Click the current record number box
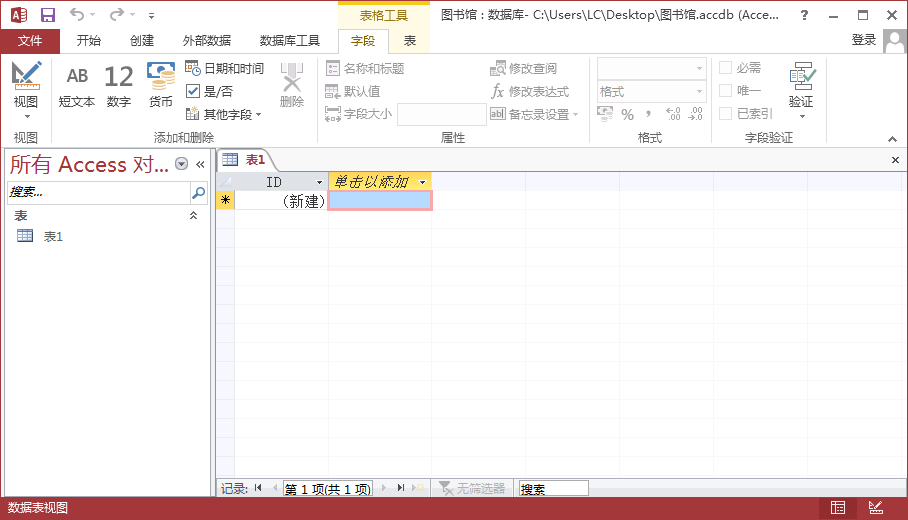The width and height of the screenshot is (908, 520). [328, 489]
